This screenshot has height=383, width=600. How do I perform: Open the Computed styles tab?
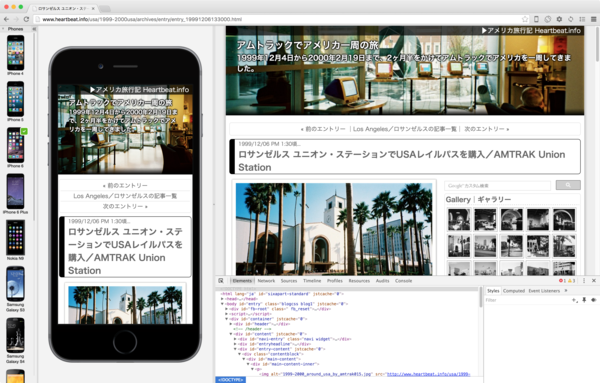click(x=514, y=291)
